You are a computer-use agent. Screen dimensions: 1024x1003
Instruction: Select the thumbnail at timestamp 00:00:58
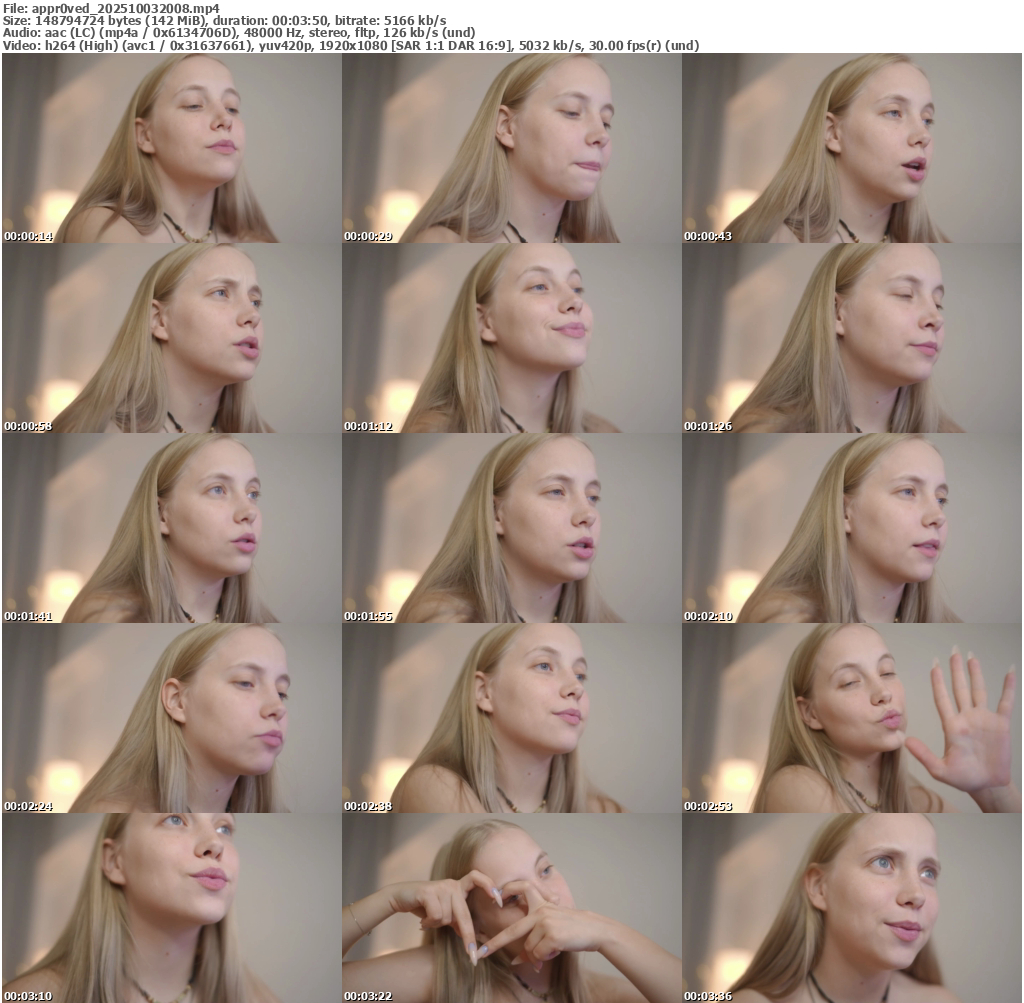click(172, 338)
